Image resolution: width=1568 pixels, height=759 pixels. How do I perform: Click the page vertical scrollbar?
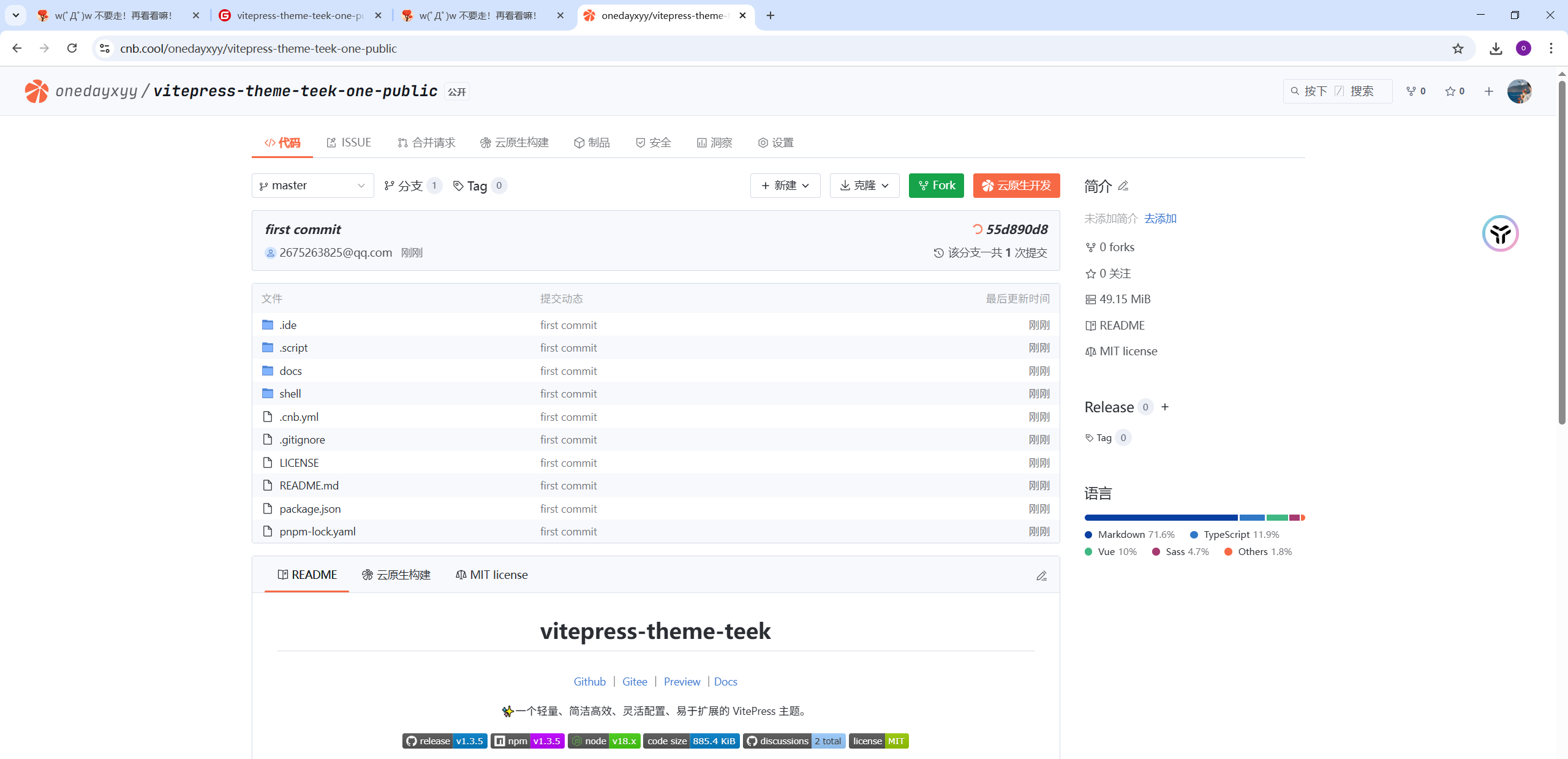[x=1562, y=251]
